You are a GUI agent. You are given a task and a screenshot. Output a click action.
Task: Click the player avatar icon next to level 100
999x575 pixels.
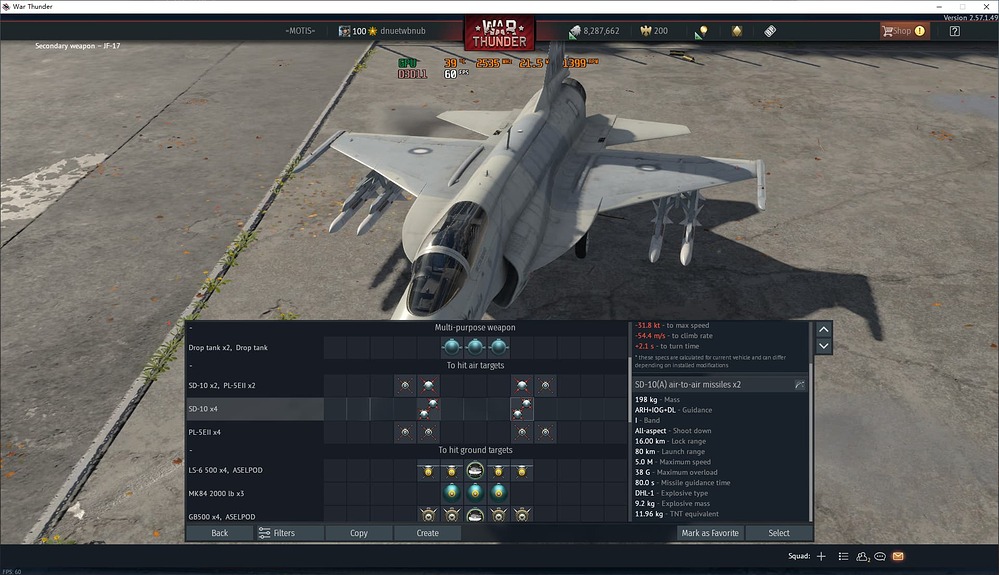point(344,31)
